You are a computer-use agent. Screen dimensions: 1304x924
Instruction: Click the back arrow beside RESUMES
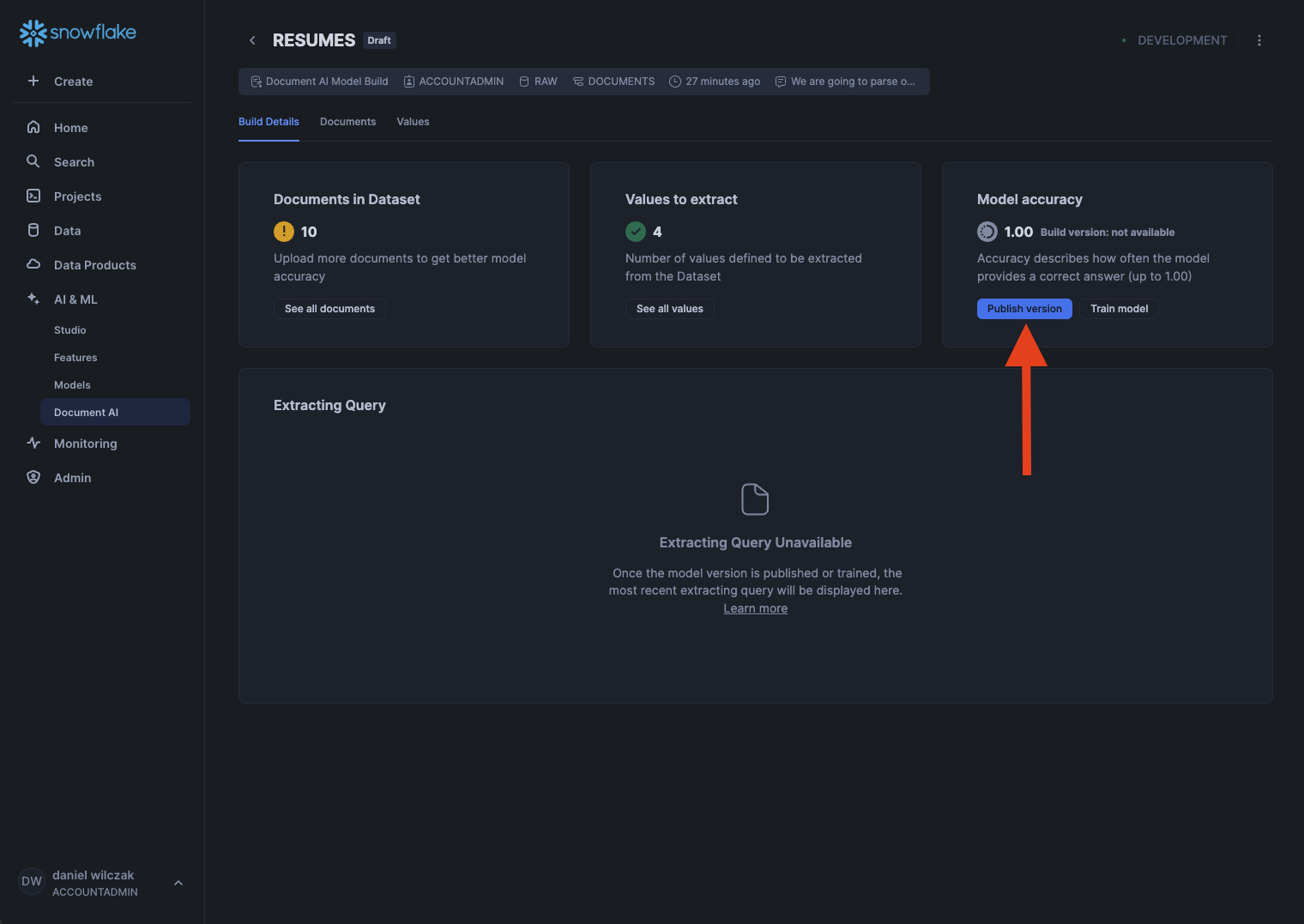pyautogui.click(x=252, y=40)
